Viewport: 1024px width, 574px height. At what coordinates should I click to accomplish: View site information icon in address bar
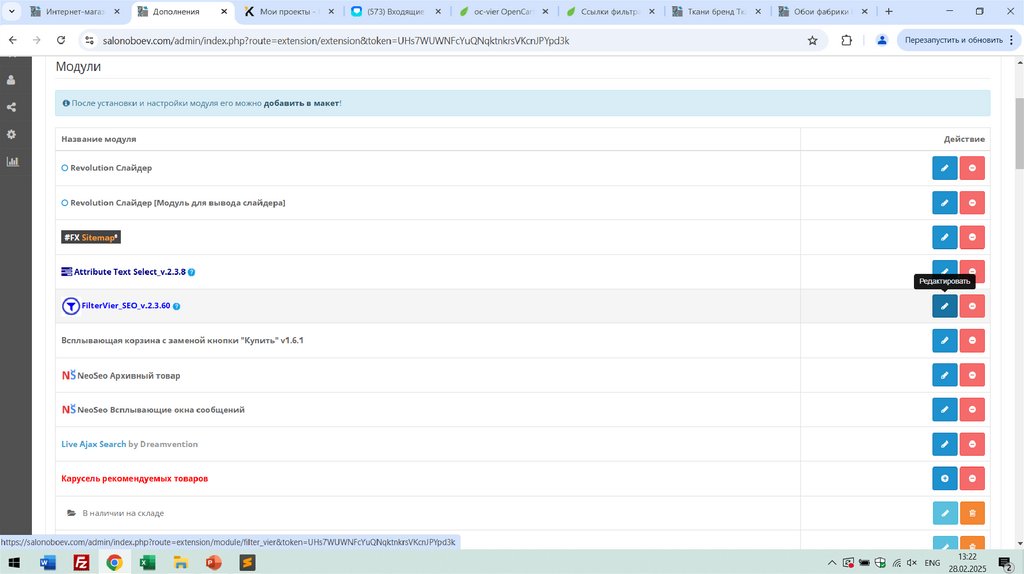pos(89,40)
